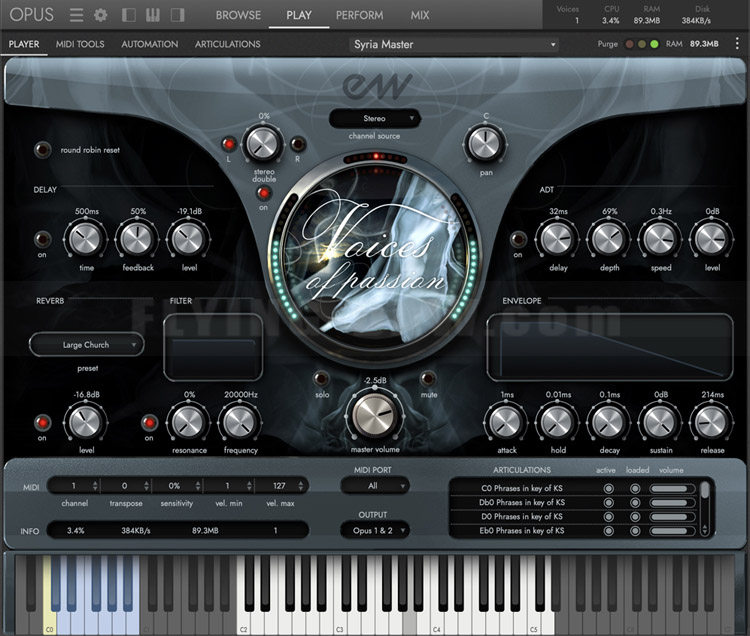Click the yellow Purge indicator

[642, 44]
